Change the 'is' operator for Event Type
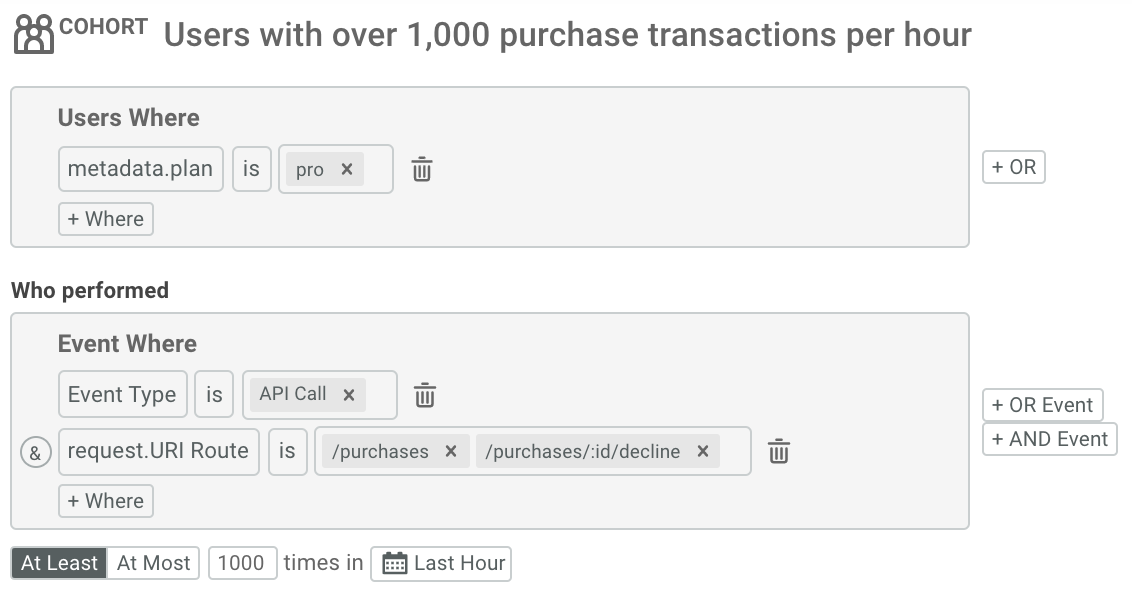The image size is (1132, 606). [214, 394]
